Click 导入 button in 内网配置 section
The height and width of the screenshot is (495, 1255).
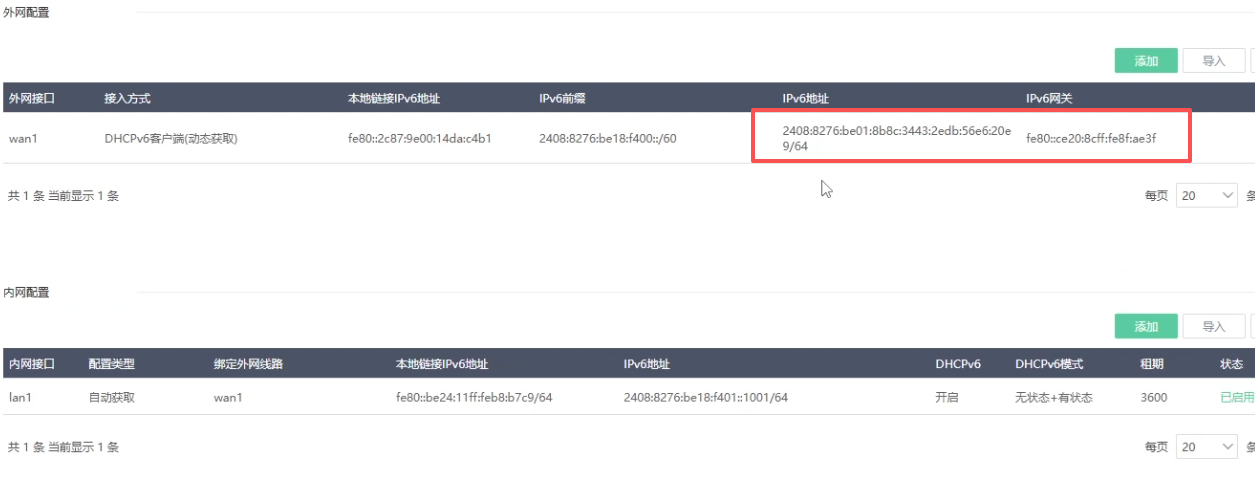(x=1213, y=327)
